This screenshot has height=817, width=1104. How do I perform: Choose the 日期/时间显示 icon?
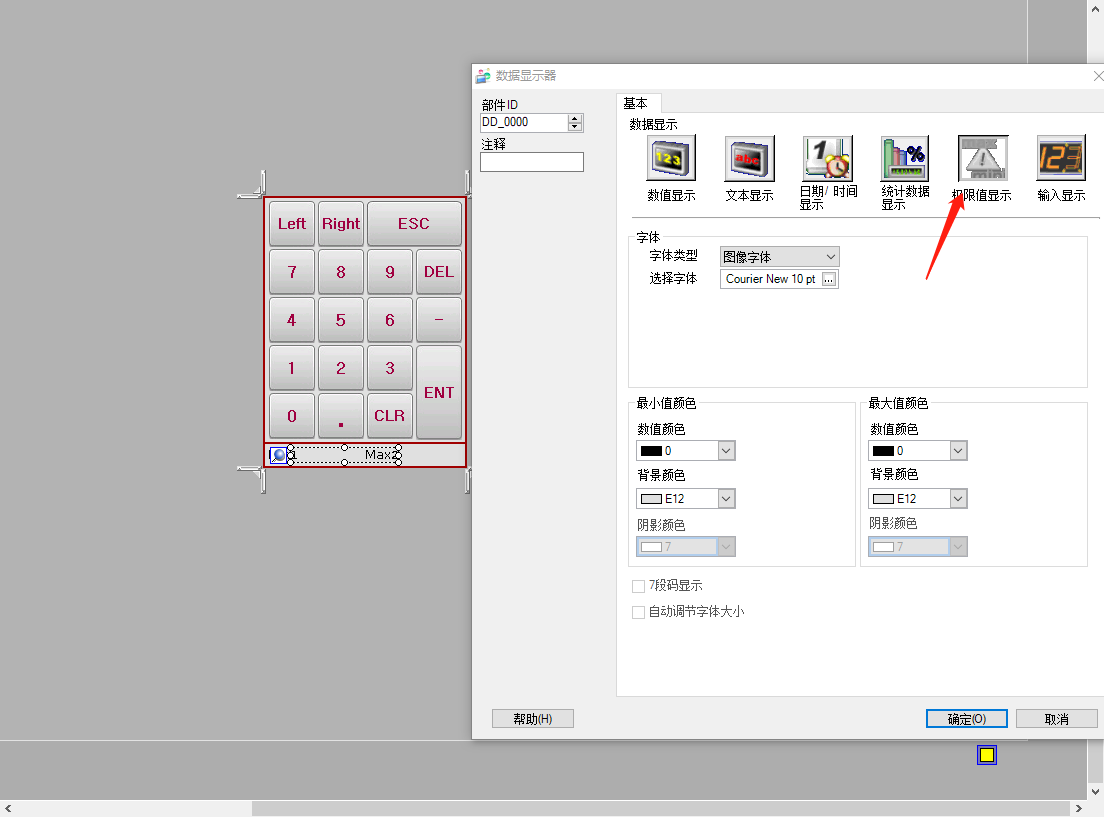[827, 159]
